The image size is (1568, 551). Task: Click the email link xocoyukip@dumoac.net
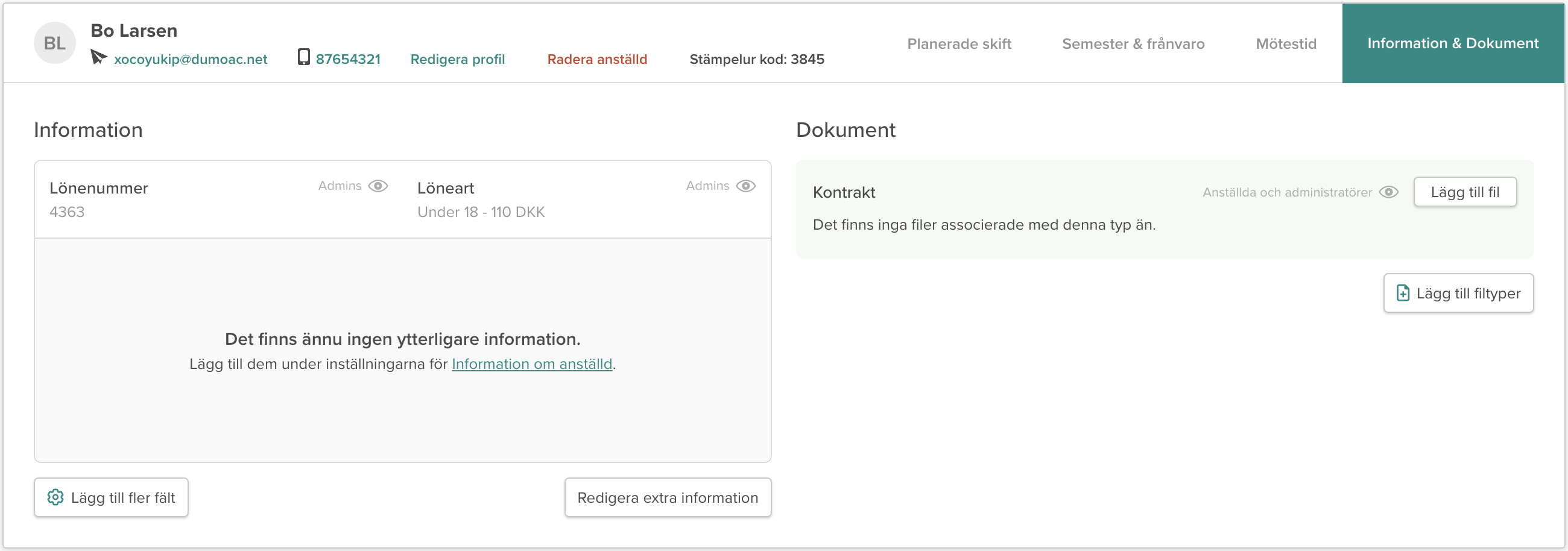coord(191,59)
